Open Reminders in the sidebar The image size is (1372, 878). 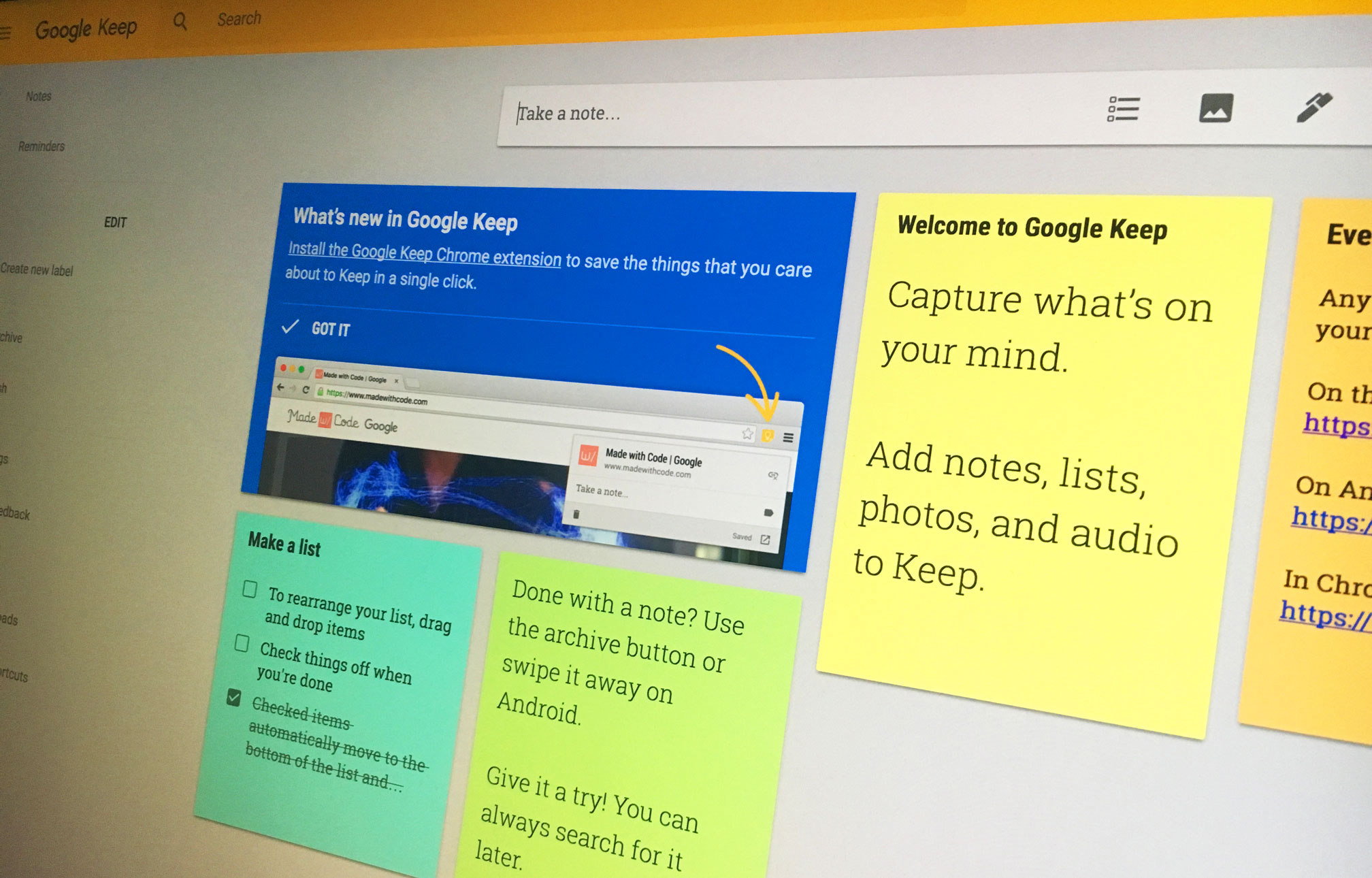click(x=42, y=146)
